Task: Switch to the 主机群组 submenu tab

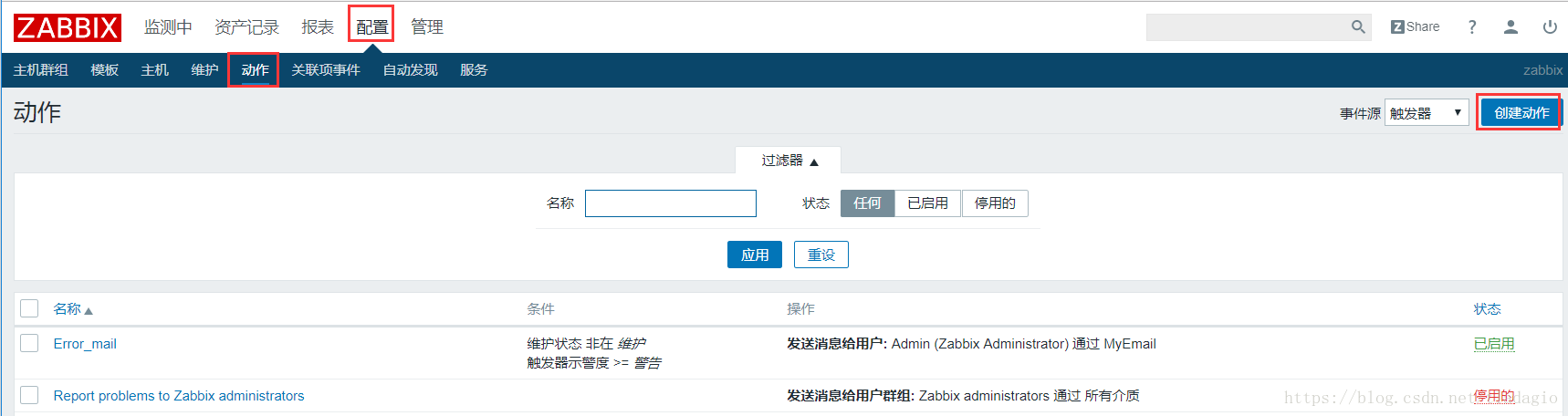Action: pyautogui.click(x=40, y=70)
